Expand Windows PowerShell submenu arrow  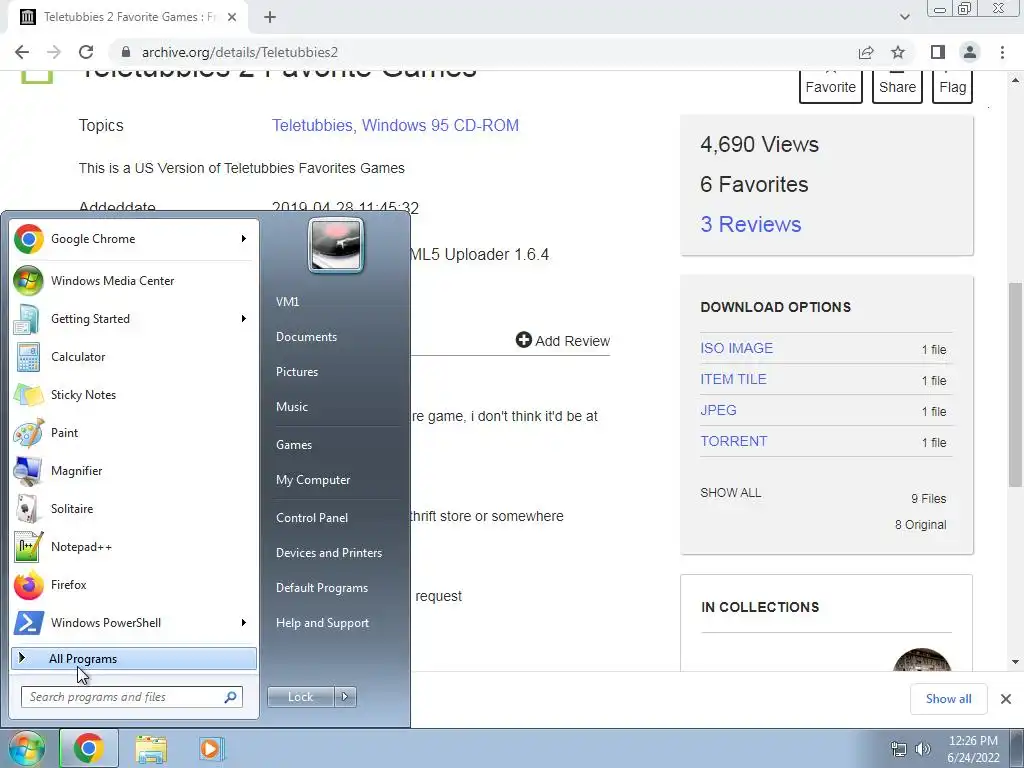244,622
